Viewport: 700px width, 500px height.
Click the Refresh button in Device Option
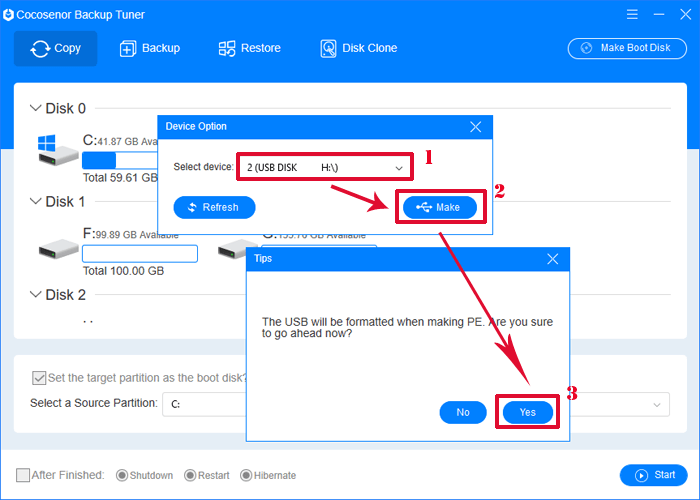(x=214, y=208)
